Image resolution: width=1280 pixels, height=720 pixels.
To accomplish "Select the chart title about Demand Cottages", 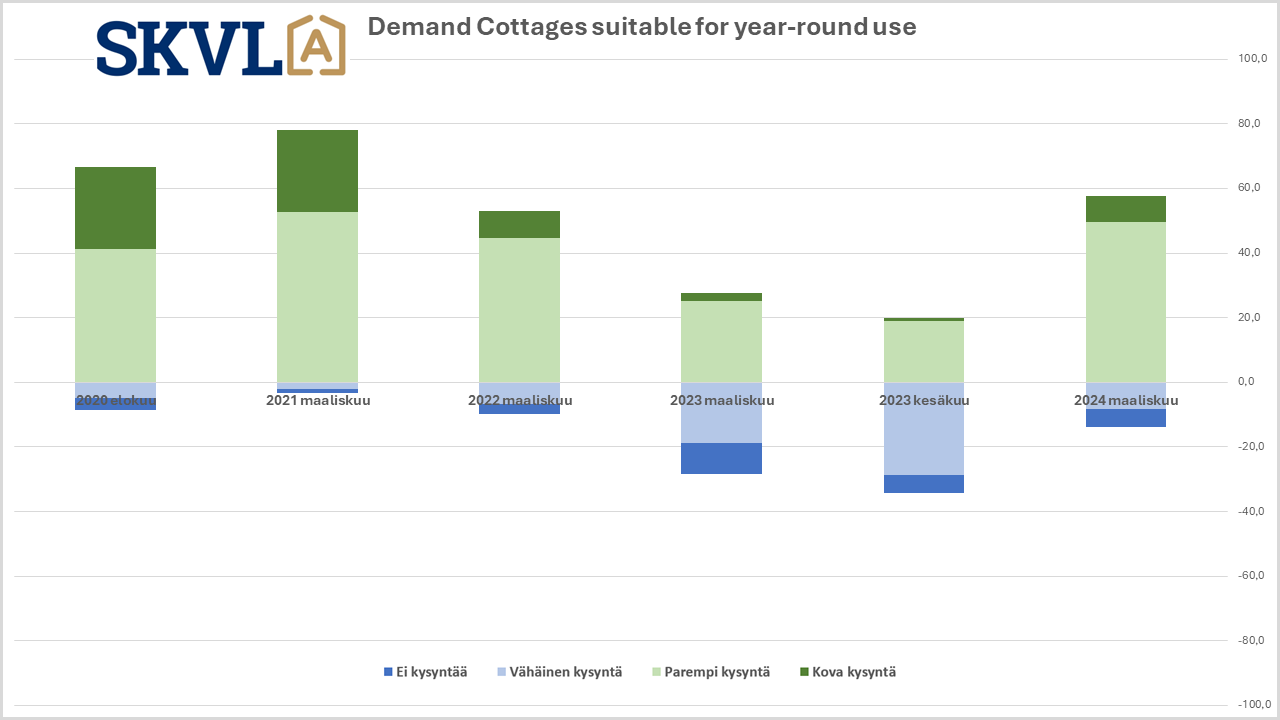I will click(641, 27).
